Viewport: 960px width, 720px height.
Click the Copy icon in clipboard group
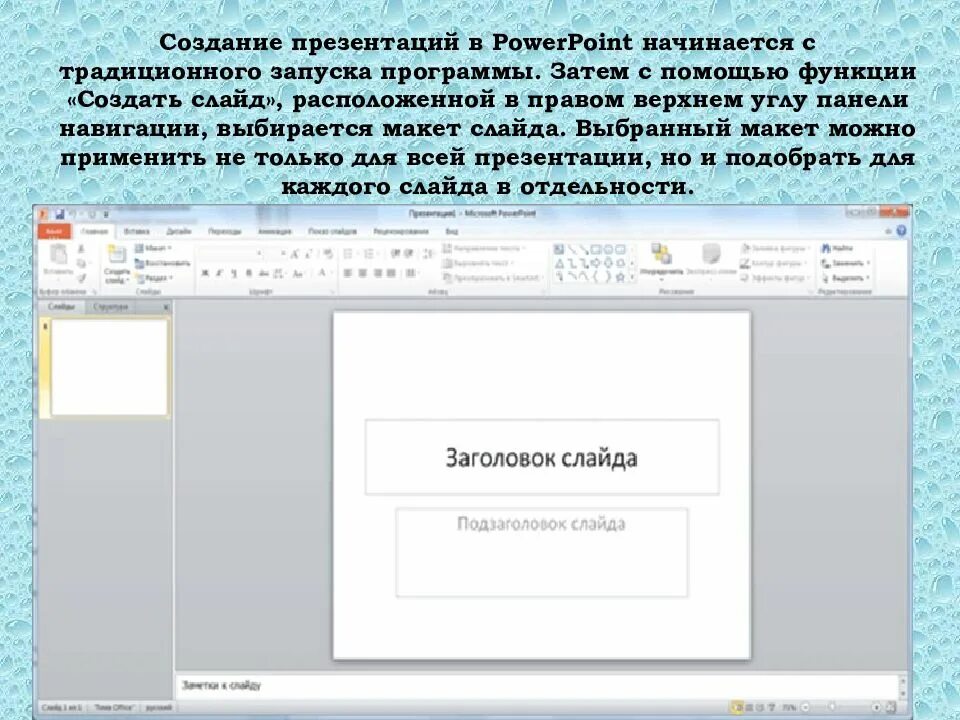[81, 263]
